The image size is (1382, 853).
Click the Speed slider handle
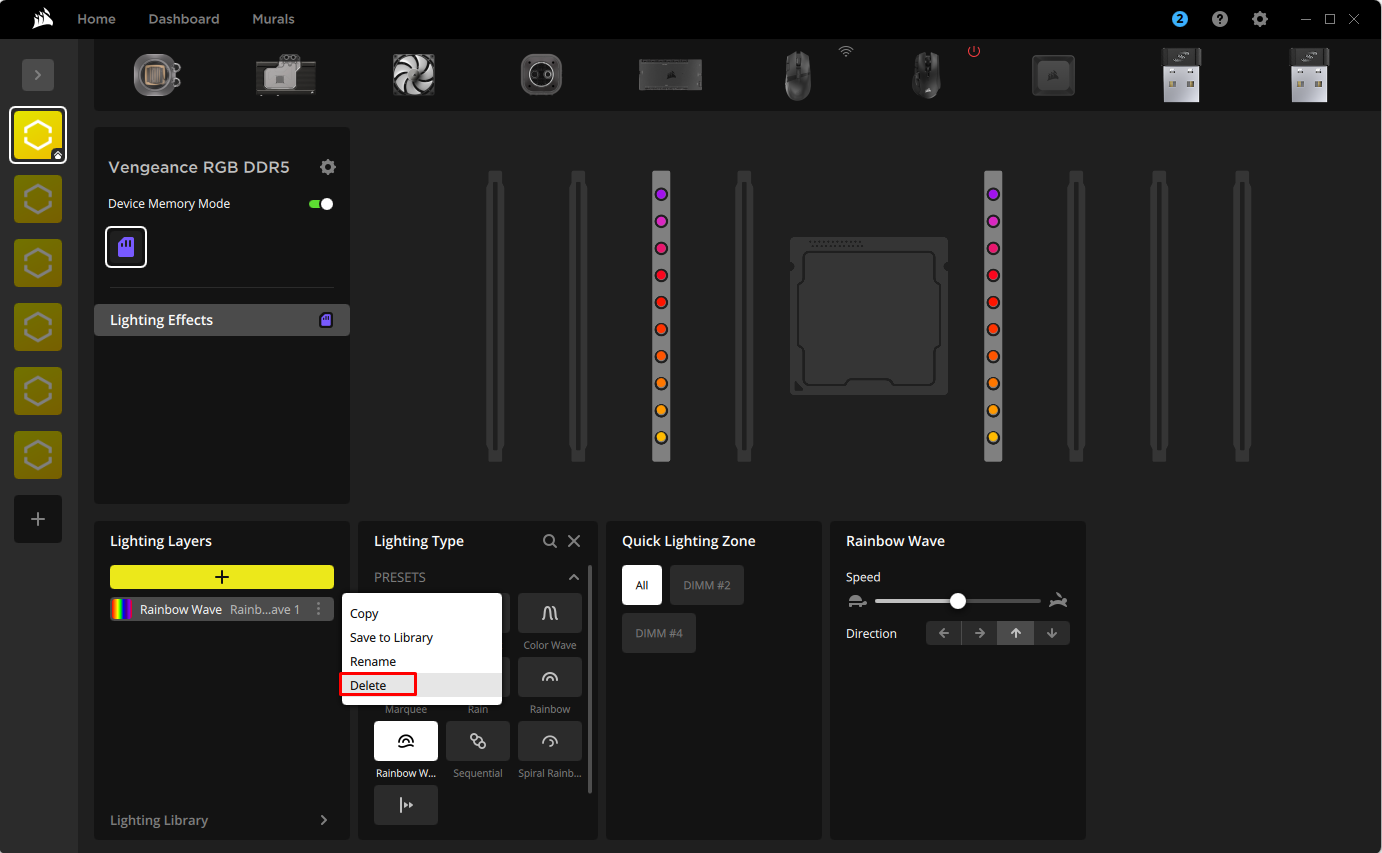pyautogui.click(x=958, y=601)
